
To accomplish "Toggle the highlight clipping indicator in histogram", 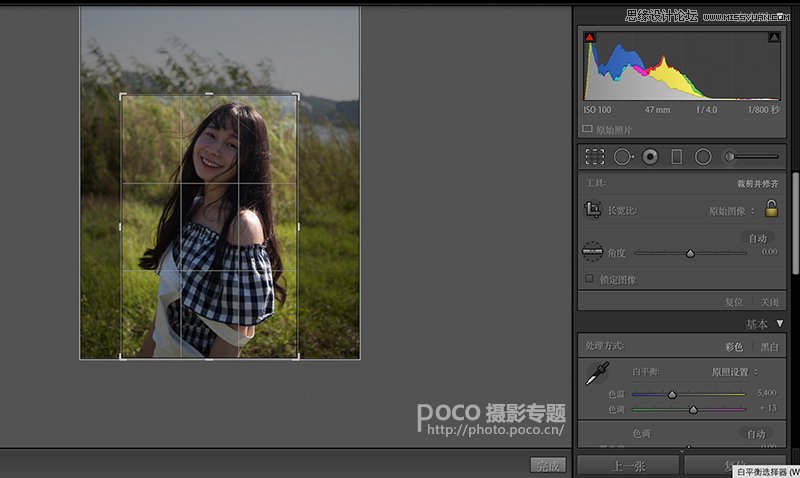I will [x=774, y=37].
